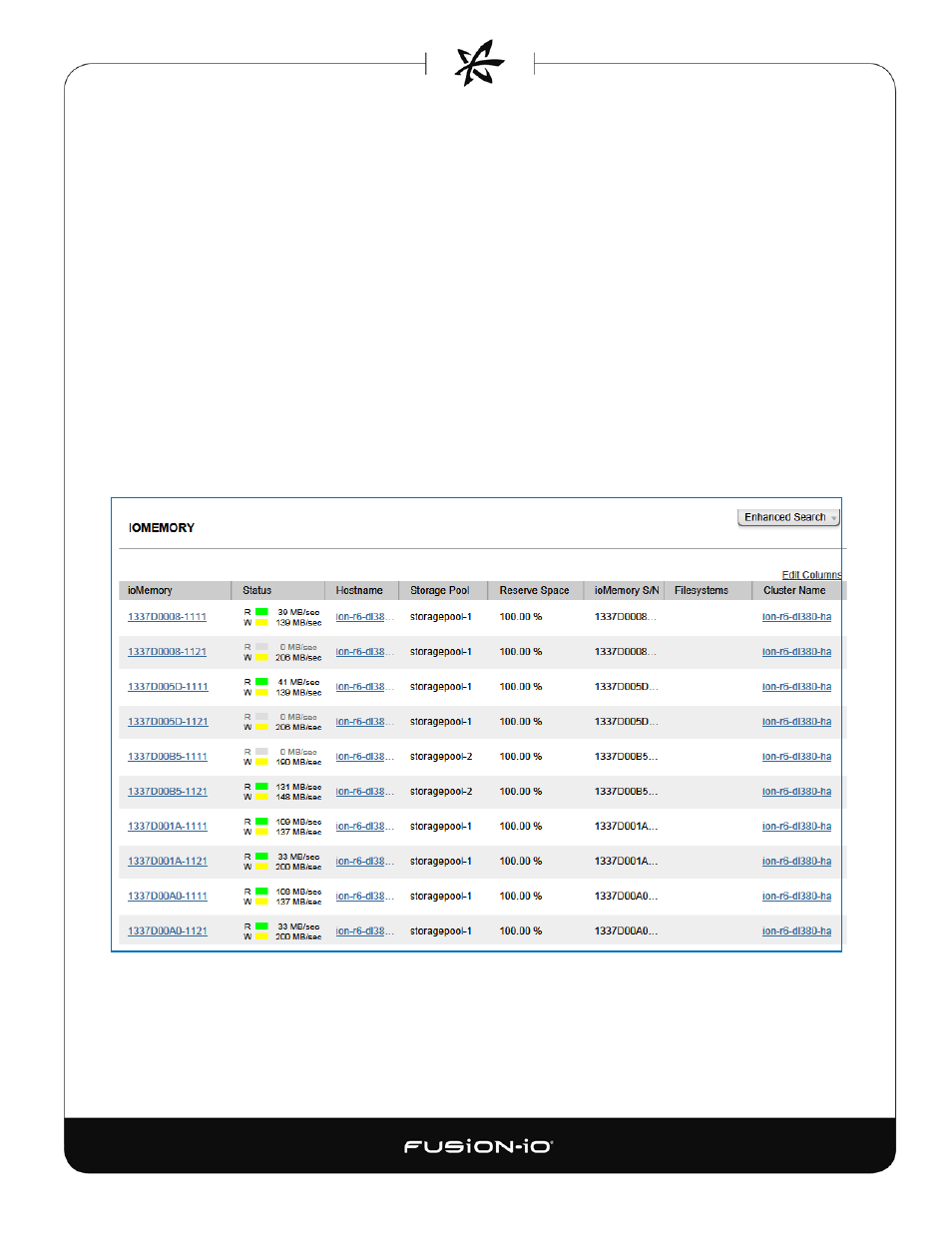Viewport: 952px width, 1233px height.
Task: Click the status indicators in row 1337D0008-1111
Action: point(282,617)
